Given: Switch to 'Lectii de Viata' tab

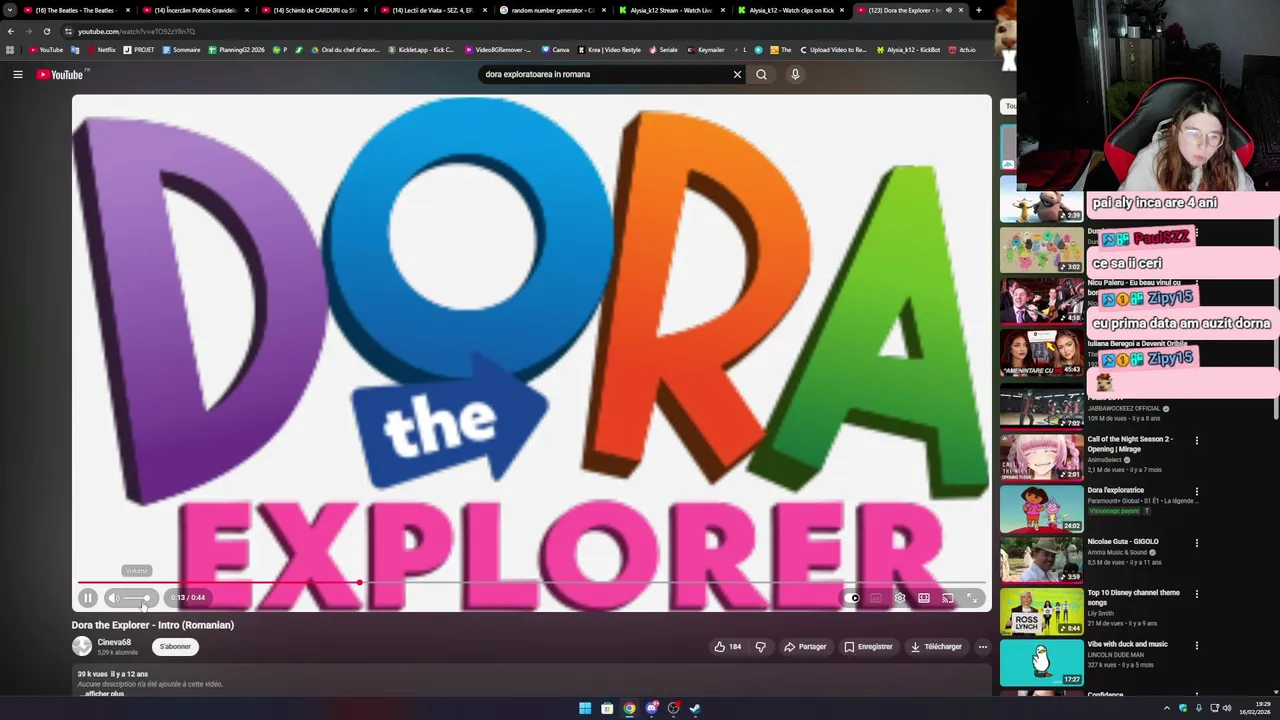Looking at the screenshot, I should [433, 10].
